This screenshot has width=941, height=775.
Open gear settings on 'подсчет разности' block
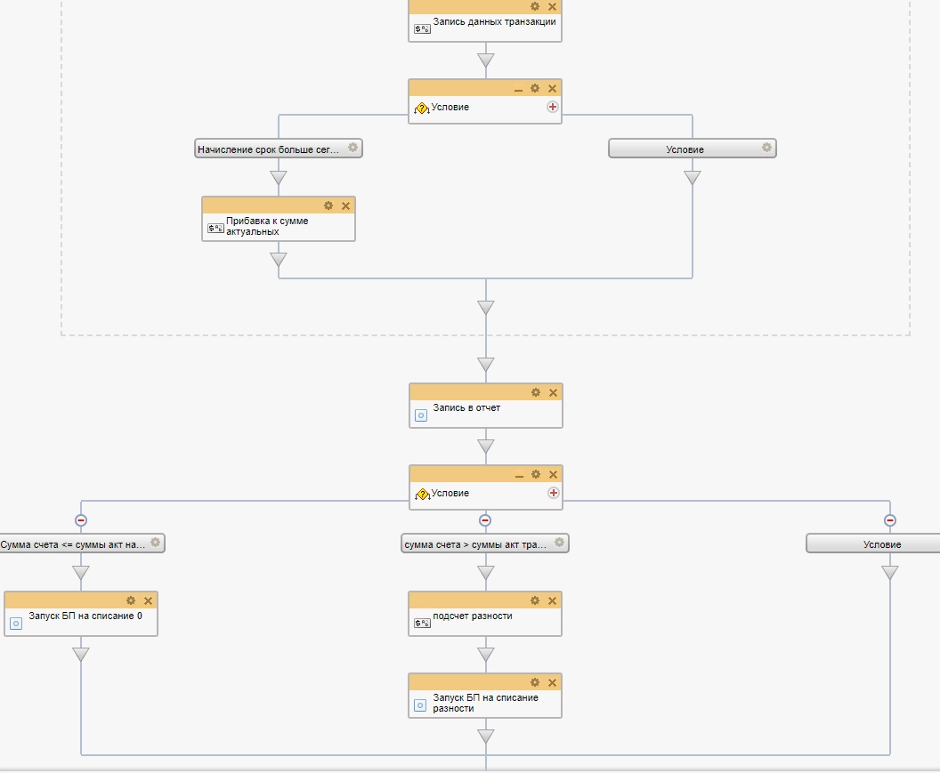coord(535,600)
